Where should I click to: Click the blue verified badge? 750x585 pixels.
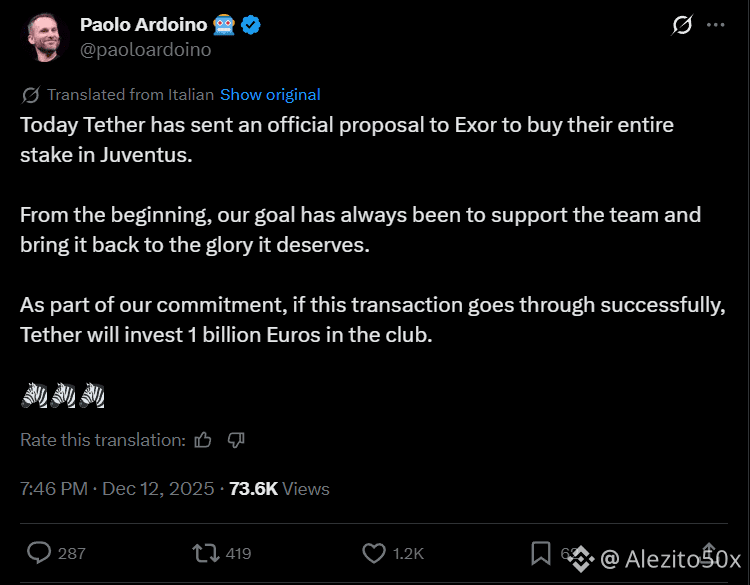point(251,25)
